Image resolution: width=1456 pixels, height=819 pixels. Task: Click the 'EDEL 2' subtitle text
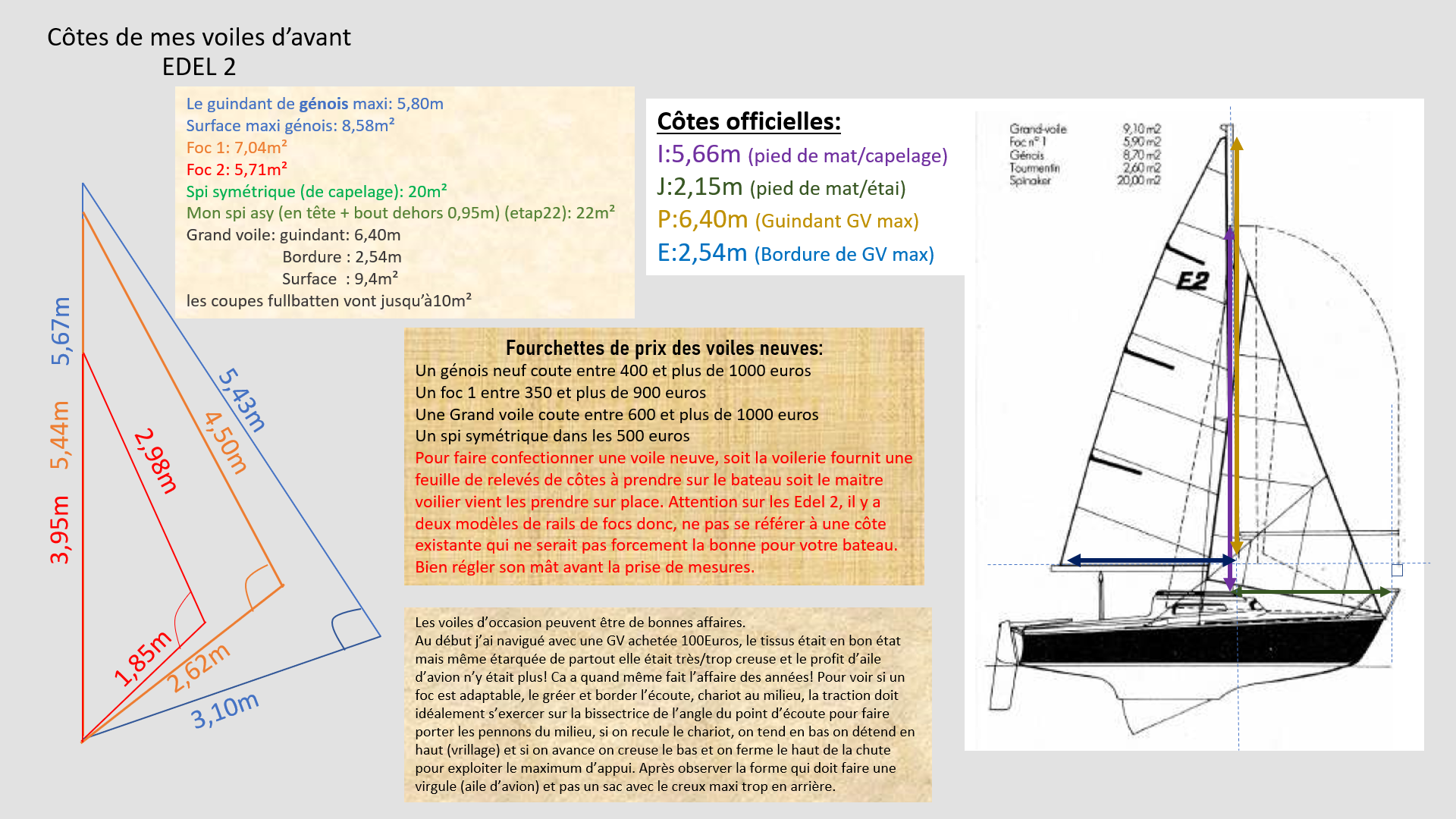199,67
